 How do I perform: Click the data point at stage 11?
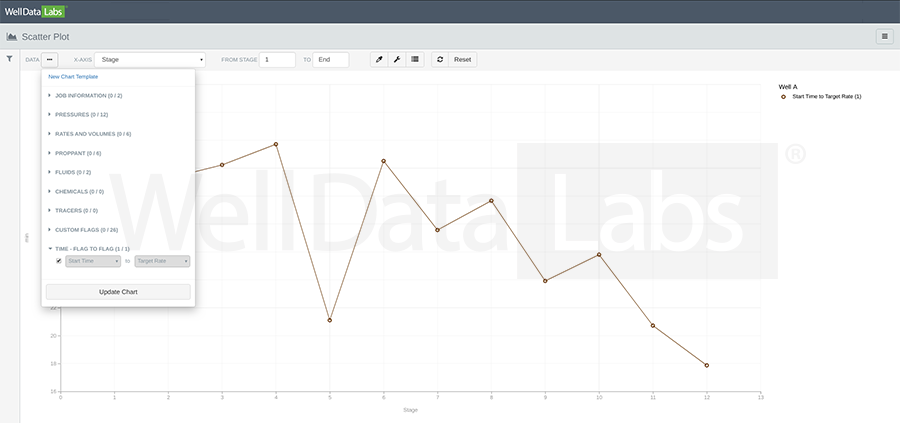[x=653, y=326]
